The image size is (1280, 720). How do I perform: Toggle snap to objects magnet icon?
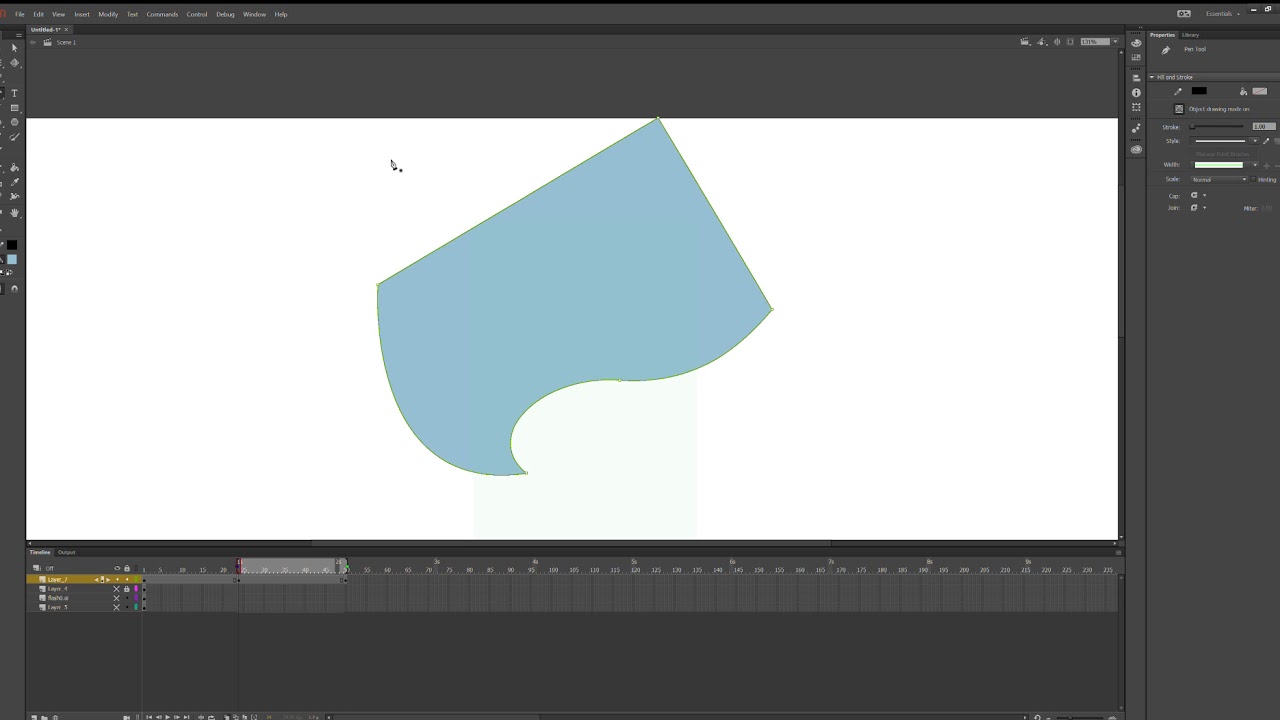(14, 288)
